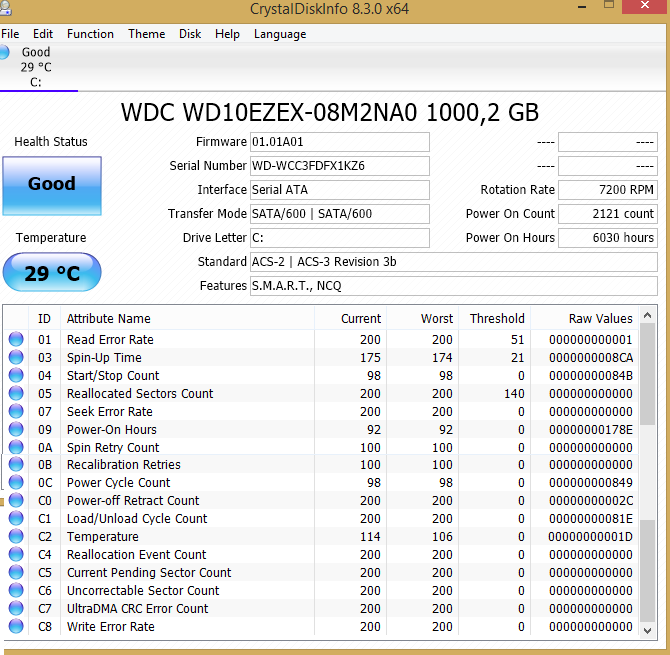Open the File menu
Screen dimensions: 670x655
(10, 34)
